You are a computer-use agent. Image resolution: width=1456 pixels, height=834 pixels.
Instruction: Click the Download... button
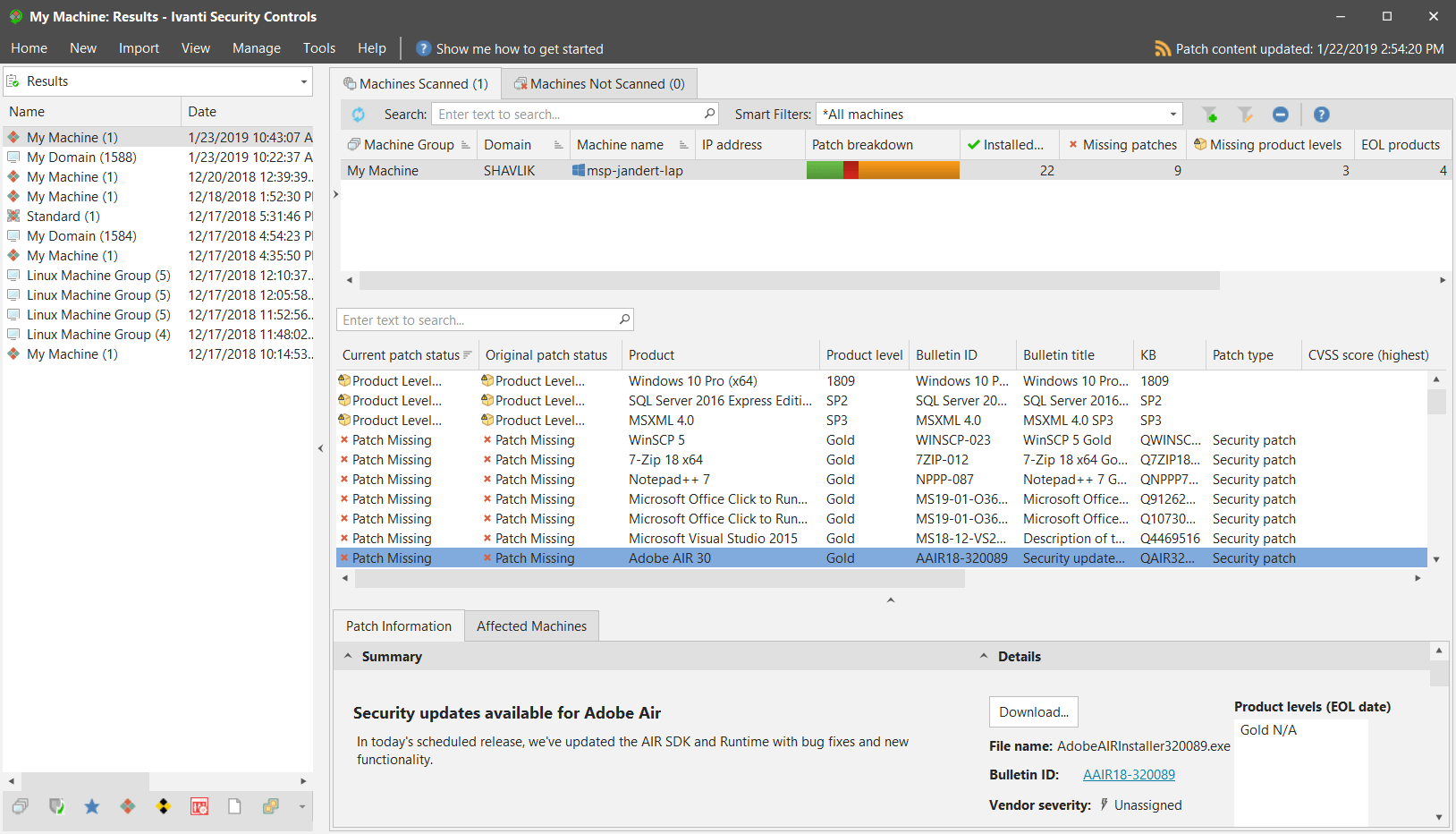point(1034,712)
